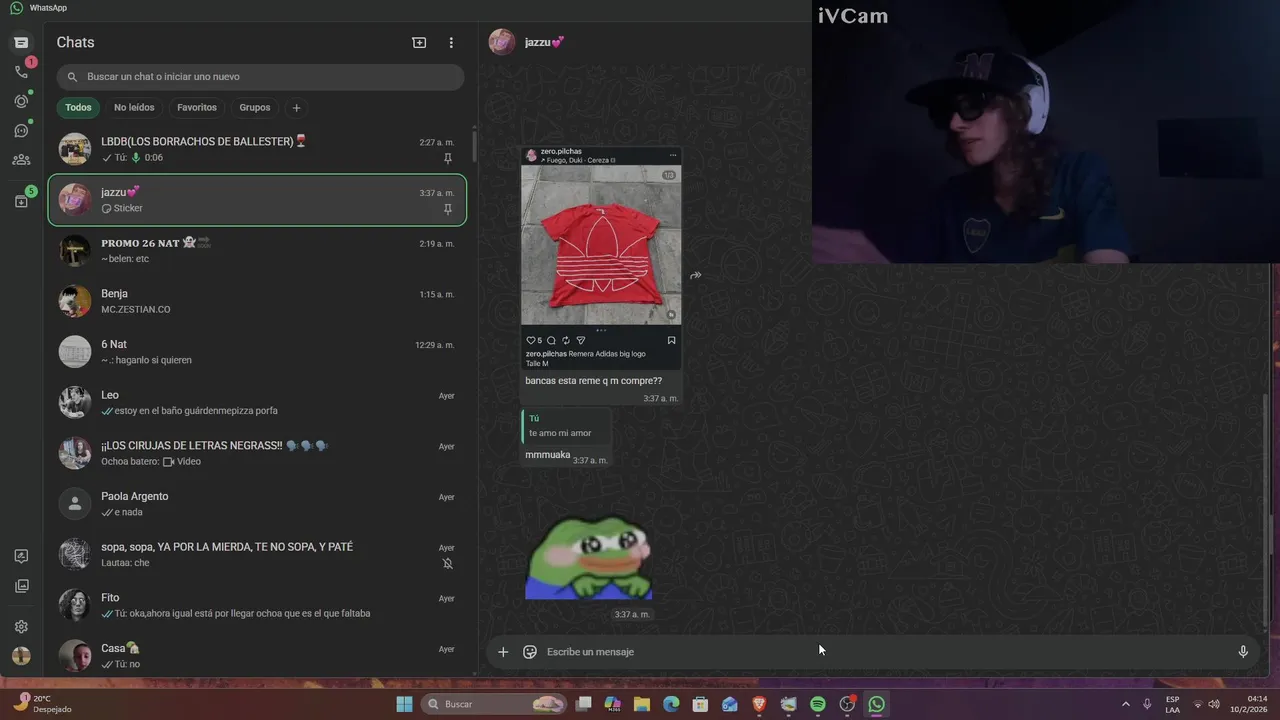1280x720 pixels.
Task: Select the Favoritos filter
Action: point(197,108)
